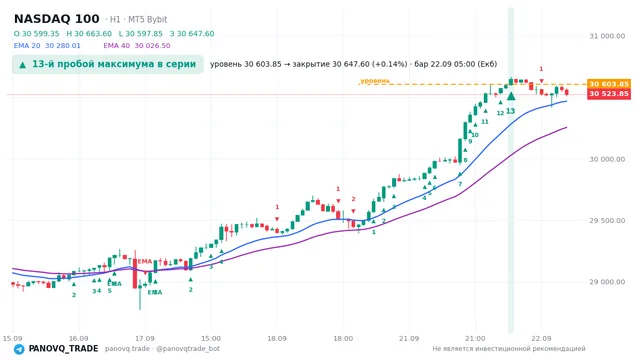
Task: Click the close value '3 30 647.60'
Action: [x=192, y=33]
